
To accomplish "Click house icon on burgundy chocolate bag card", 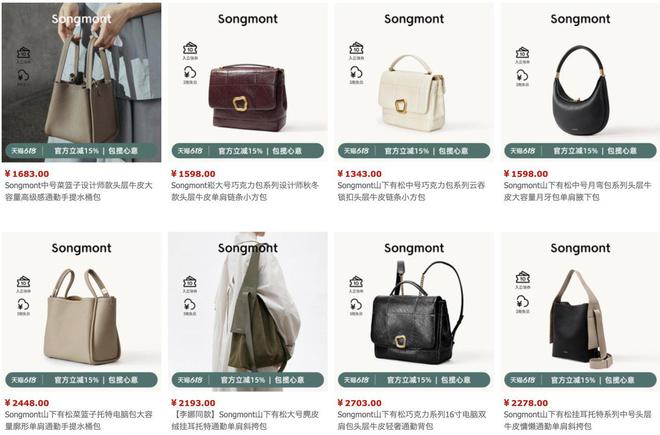I will tap(190, 48).
